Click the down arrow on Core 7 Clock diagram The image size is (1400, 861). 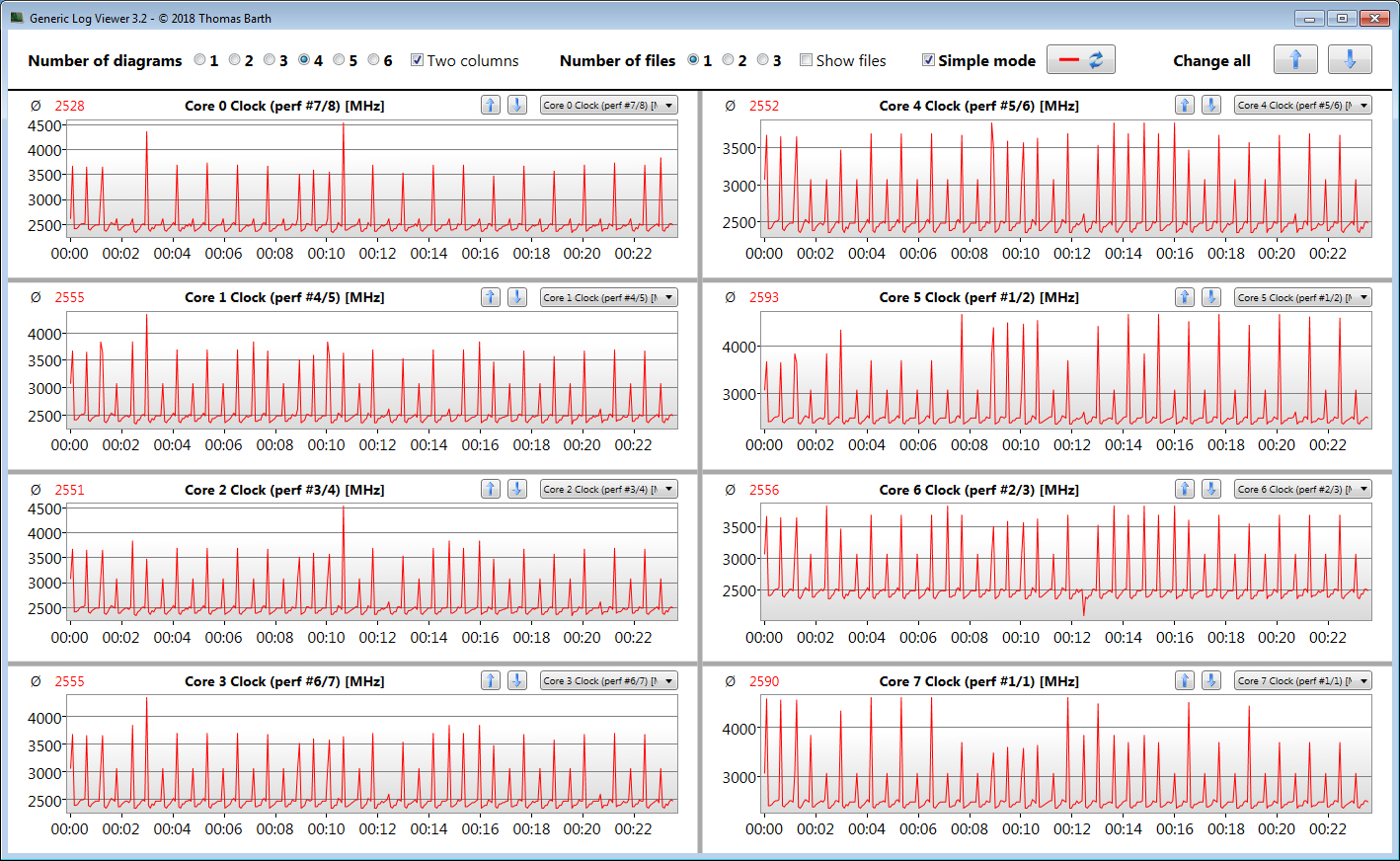[x=1210, y=680]
